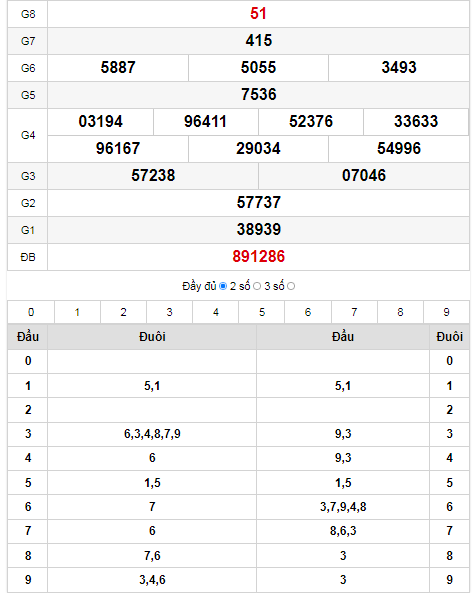Open digit filter tab 8
This screenshot has width=473, height=593.
[x=400, y=312]
